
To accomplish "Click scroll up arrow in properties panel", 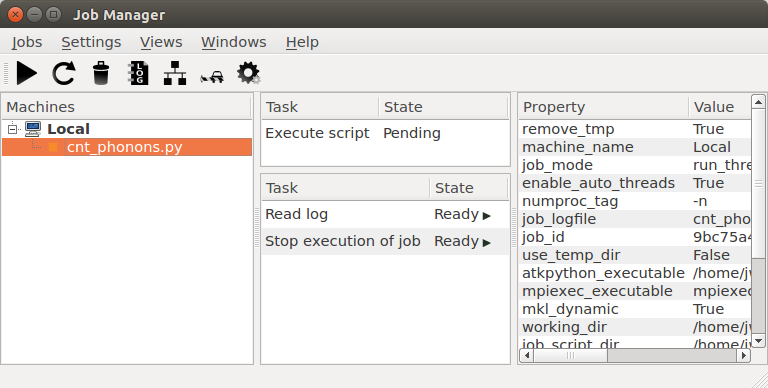I will point(758,102).
